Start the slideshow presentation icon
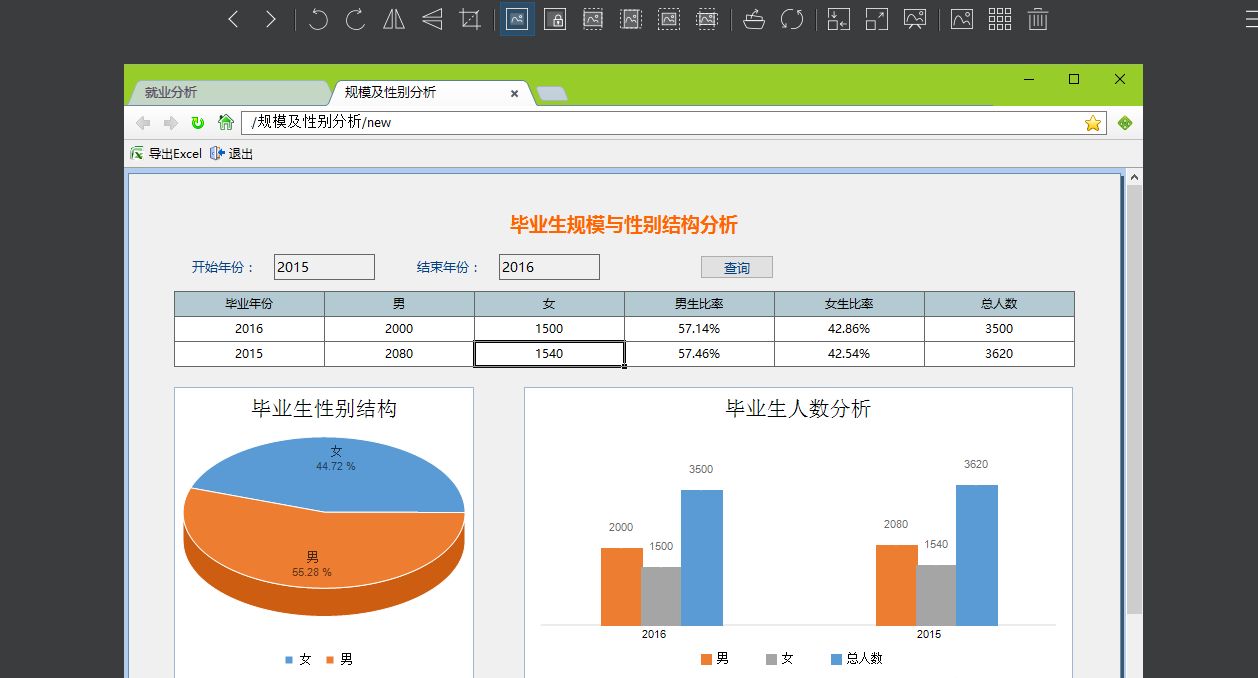Screen dimensions: 1258x678 [x=915, y=19]
